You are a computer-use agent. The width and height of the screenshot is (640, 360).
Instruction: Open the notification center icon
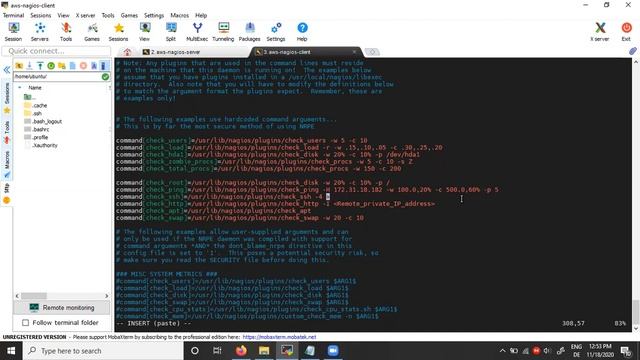pos(626,351)
